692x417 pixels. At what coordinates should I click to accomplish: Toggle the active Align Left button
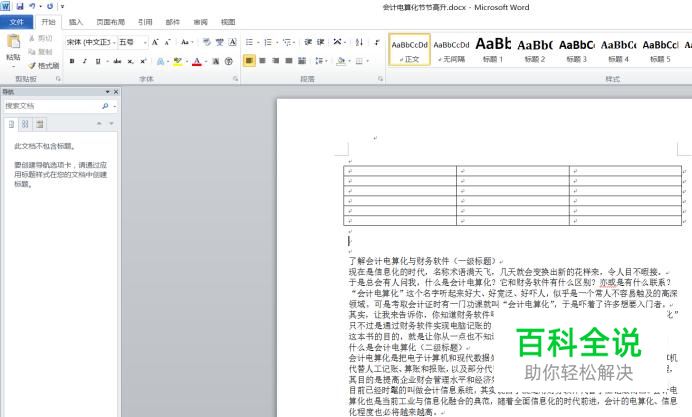[x=249, y=60]
